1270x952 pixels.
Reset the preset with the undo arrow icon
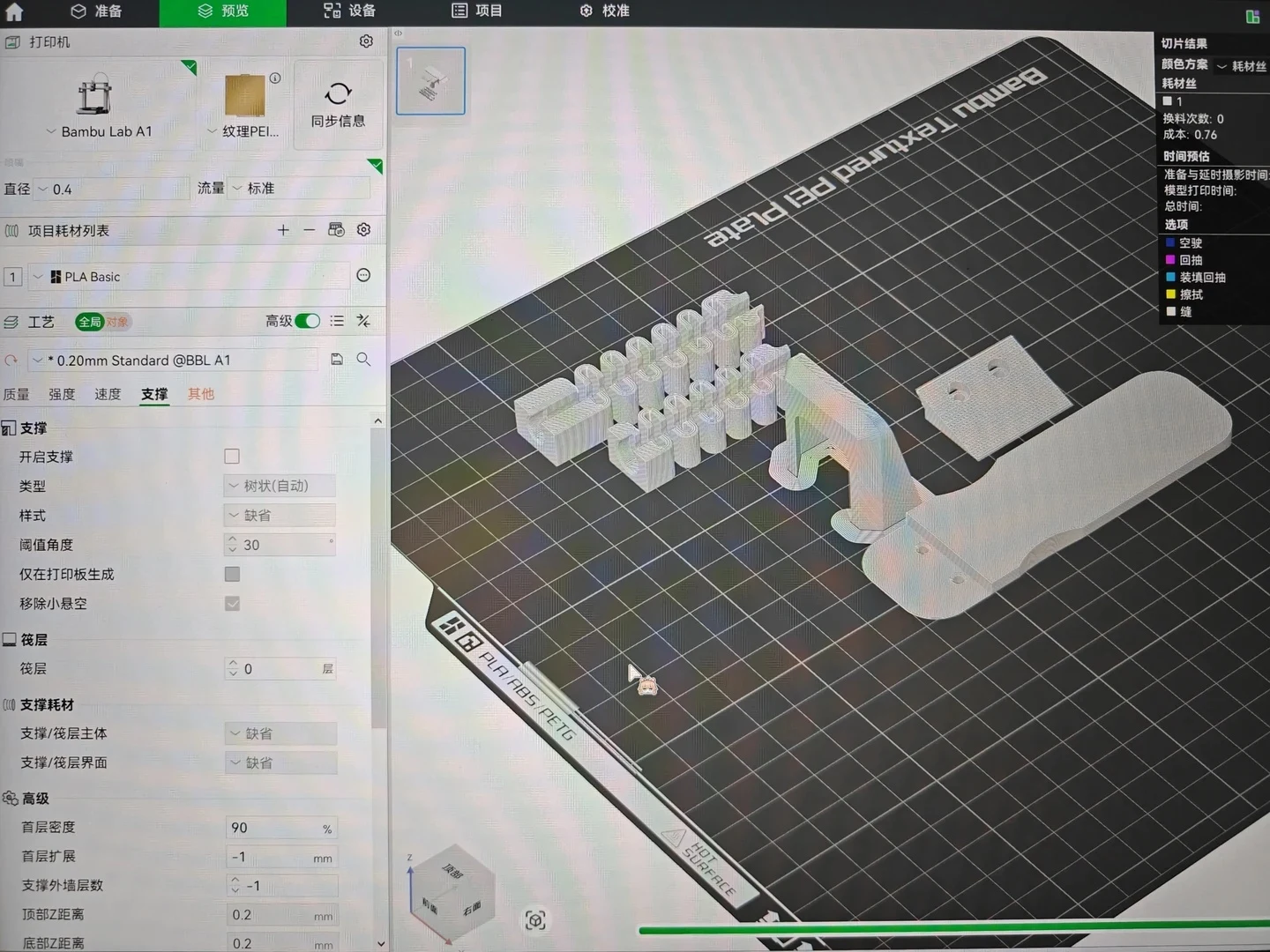coord(11,361)
